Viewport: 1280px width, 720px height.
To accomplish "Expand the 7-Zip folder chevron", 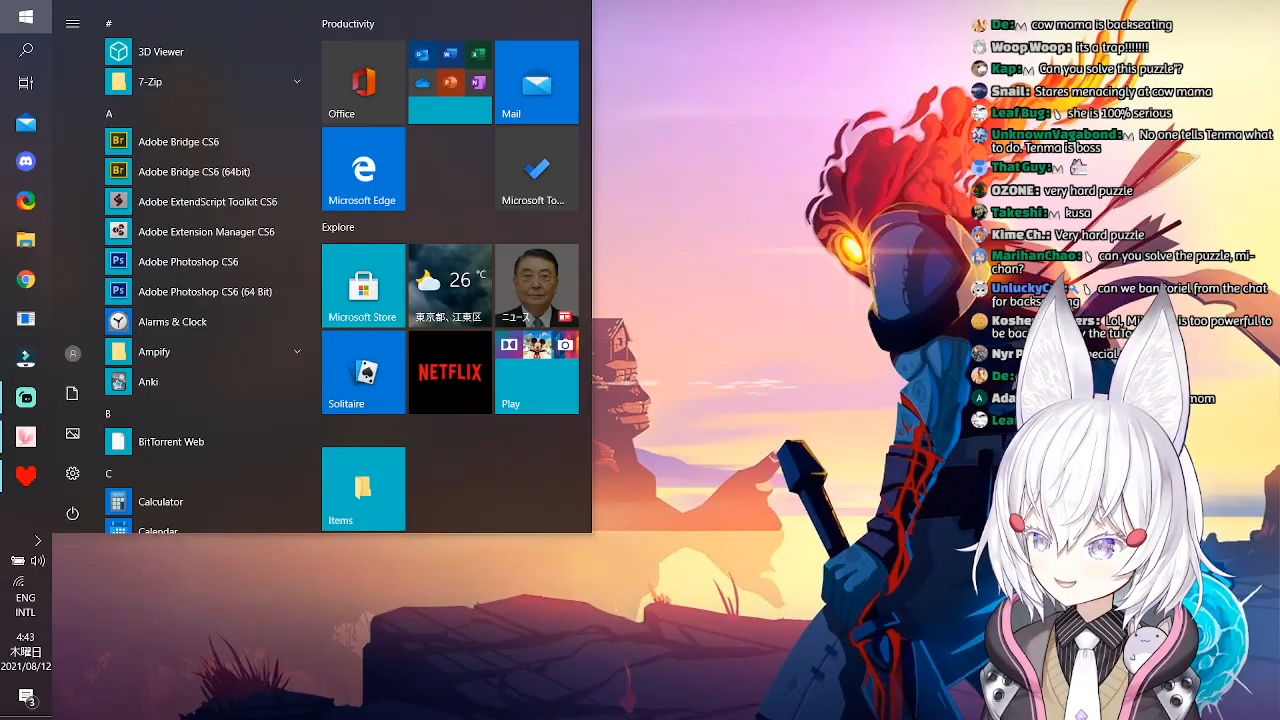I will 297,82.
